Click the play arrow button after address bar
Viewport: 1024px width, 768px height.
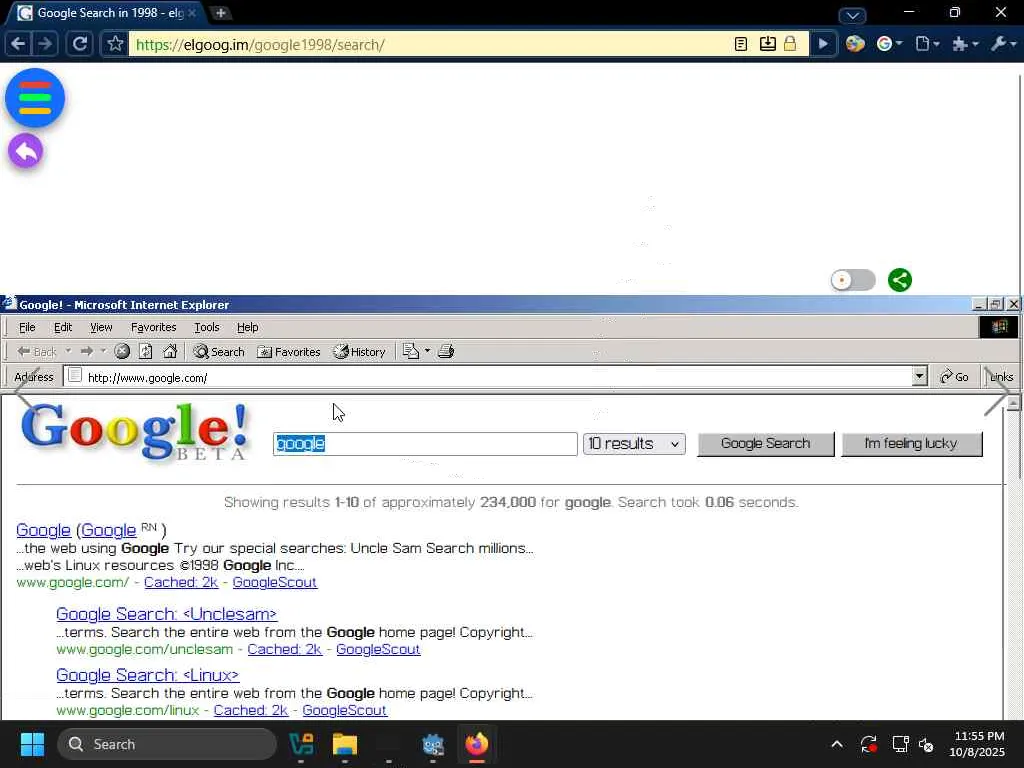click(x=823, y=44)
